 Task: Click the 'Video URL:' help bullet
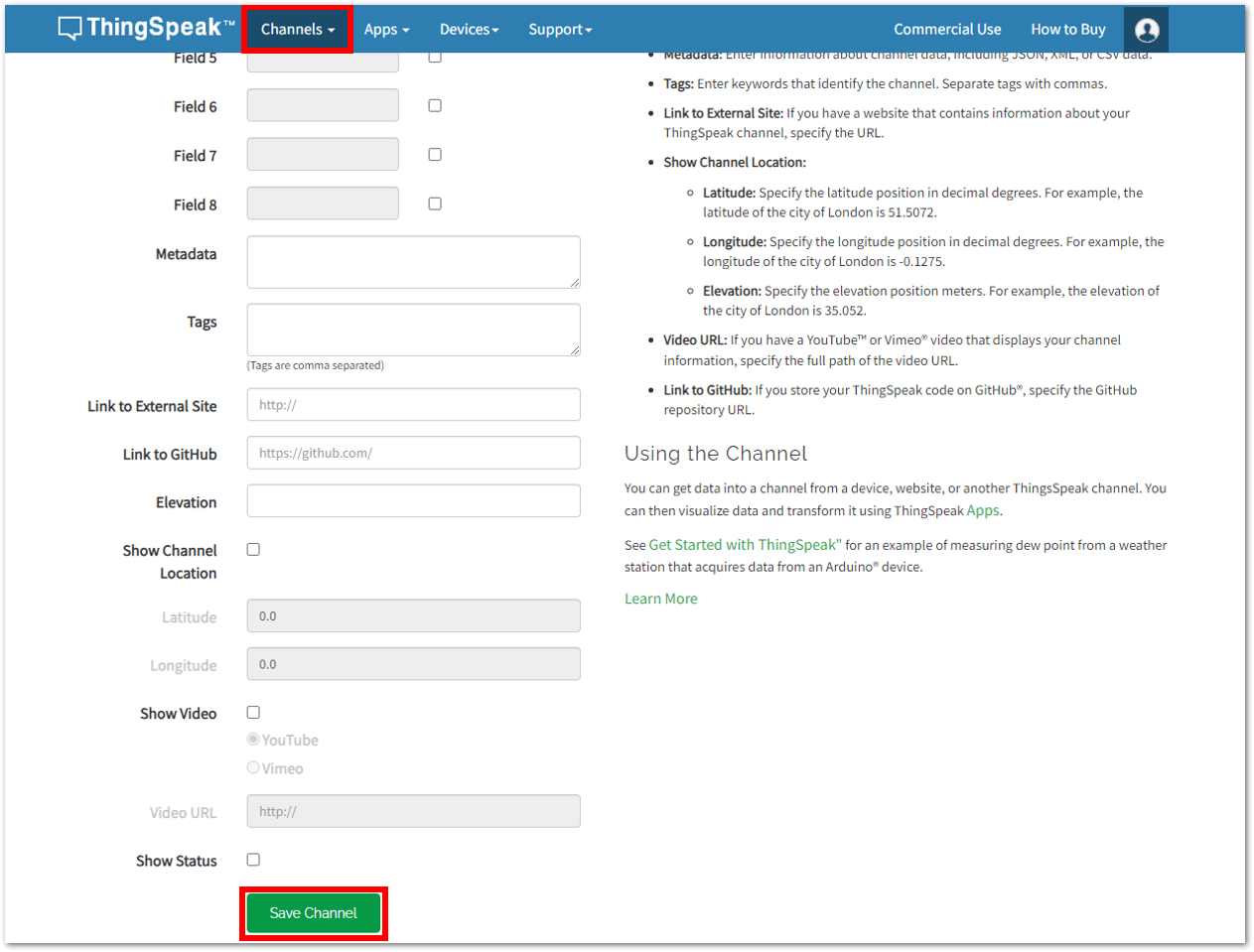click(x=893, y=350)
